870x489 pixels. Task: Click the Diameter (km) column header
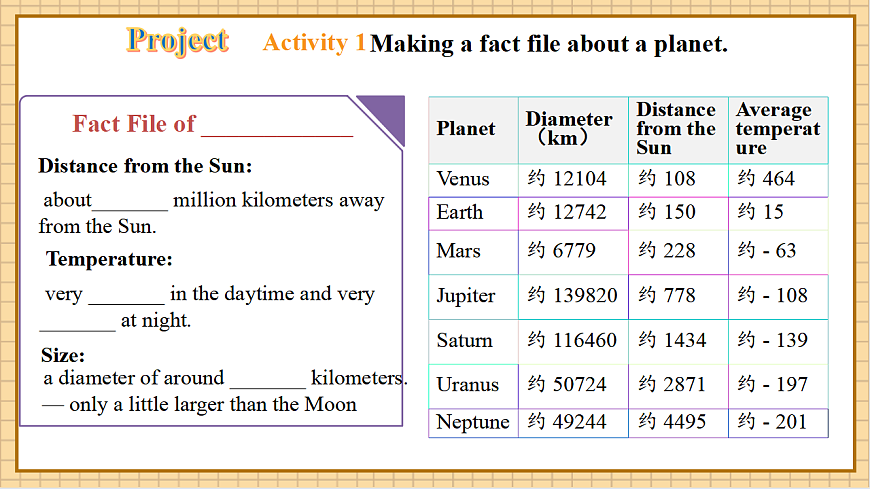pos(572,129)
